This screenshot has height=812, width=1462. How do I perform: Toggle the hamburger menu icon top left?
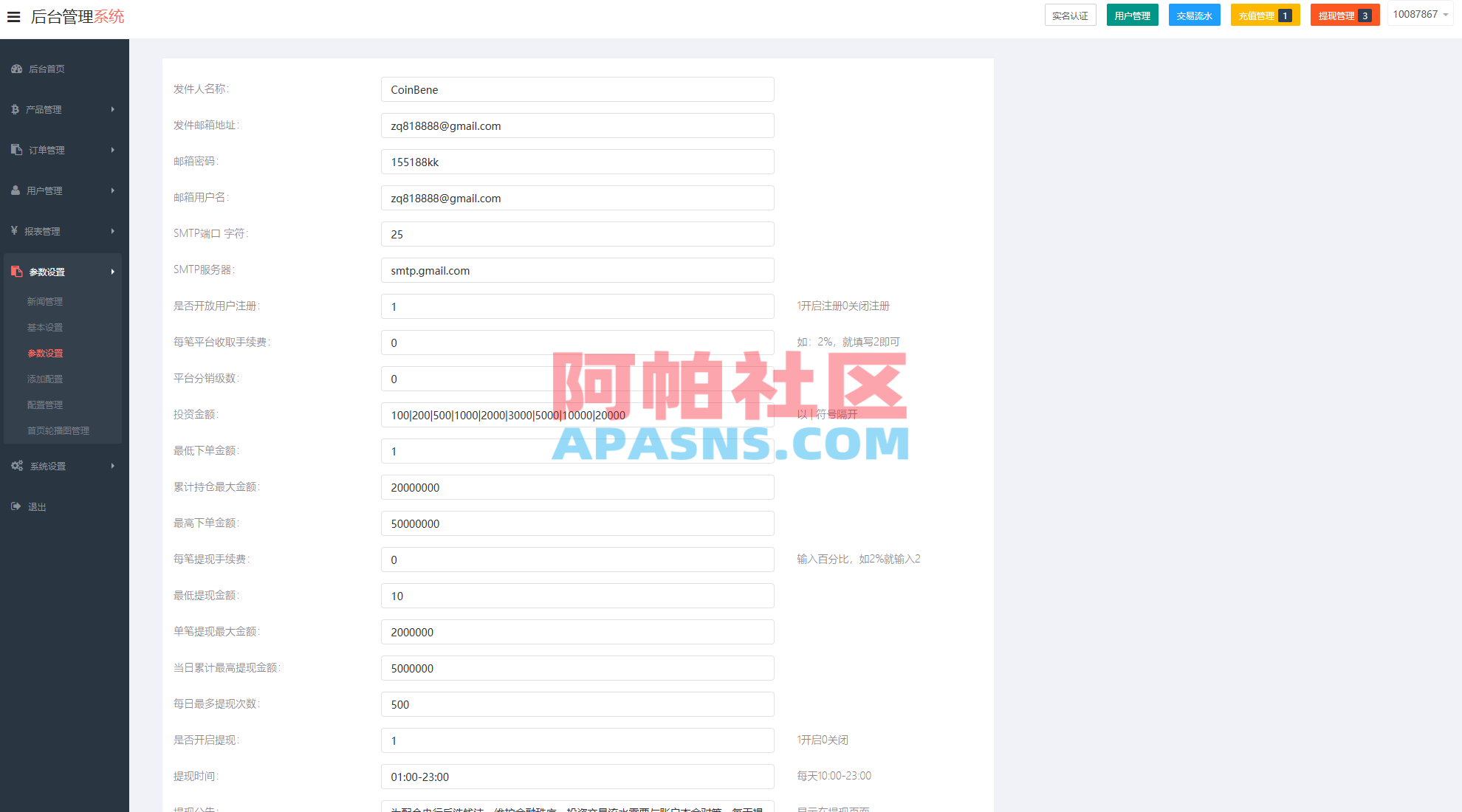click(x=13, y=17)
